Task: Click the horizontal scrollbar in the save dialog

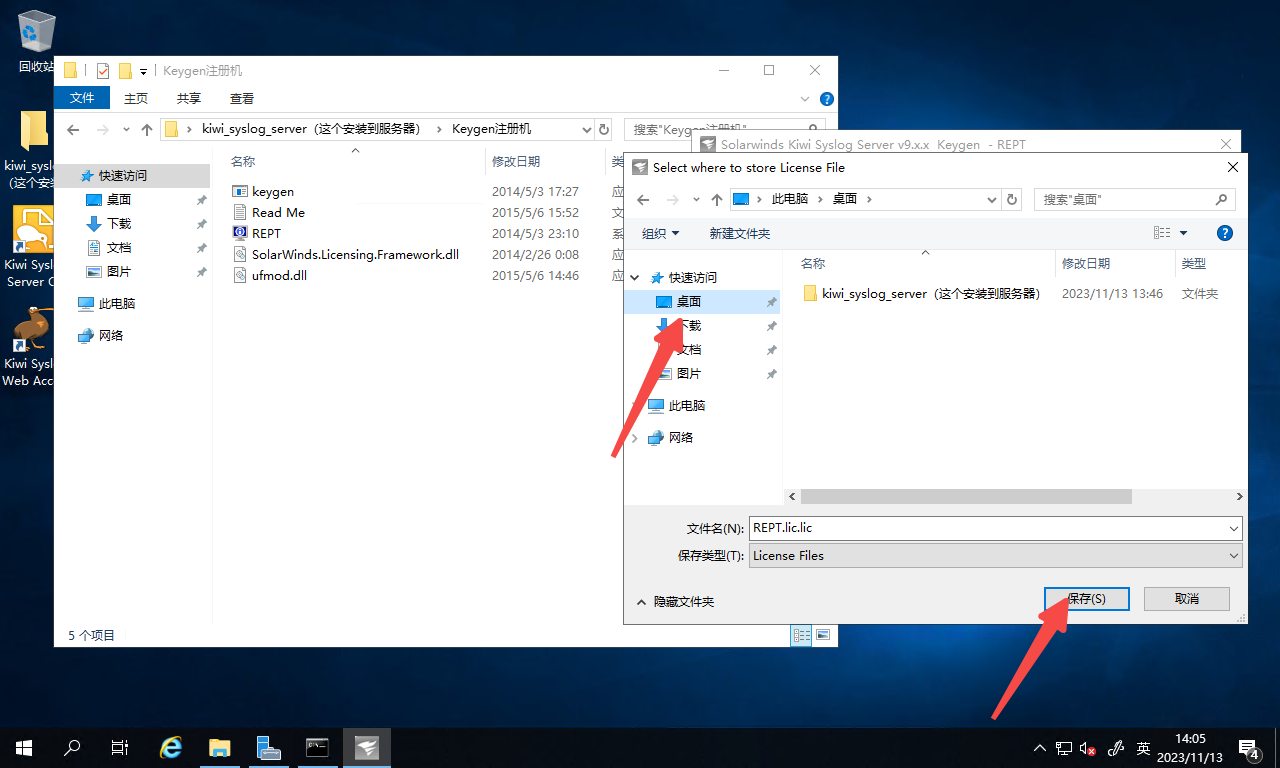Action: [966, 496]
